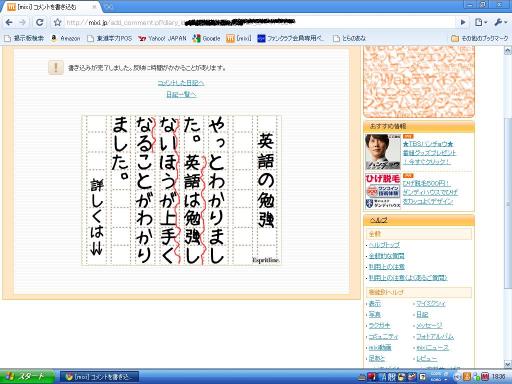Image resolution: width=512 pixels, height=384 pixels.
Task: Open the ★TBSハンチョウ★ ad link
Action: click(x=428, y=144)
